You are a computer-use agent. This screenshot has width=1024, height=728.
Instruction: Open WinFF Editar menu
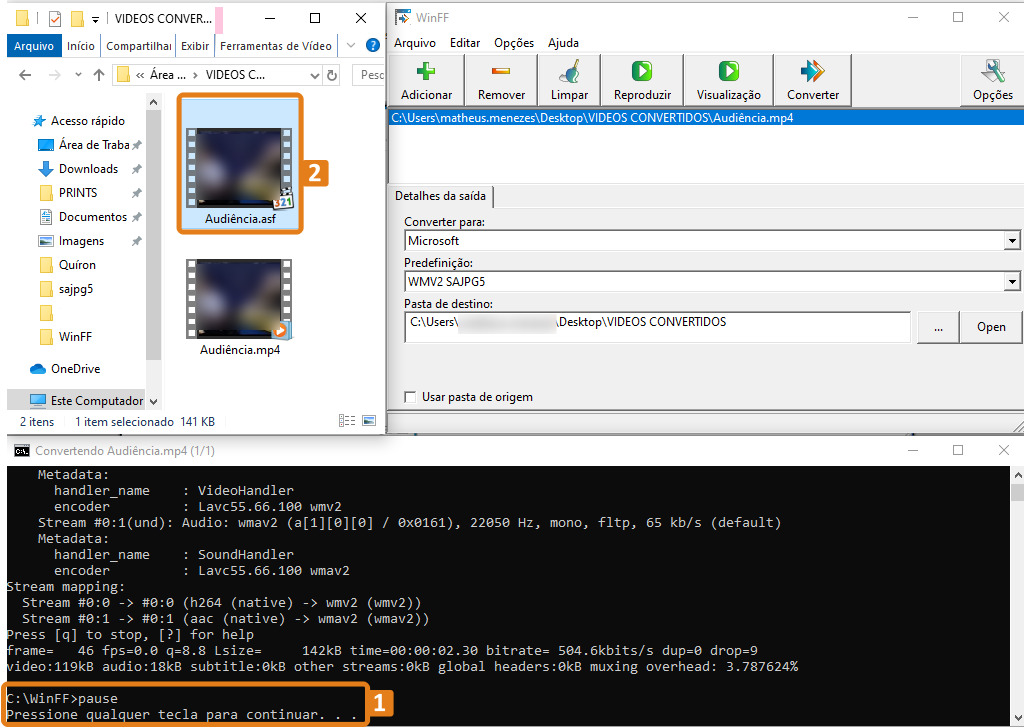tap(465, 42)
